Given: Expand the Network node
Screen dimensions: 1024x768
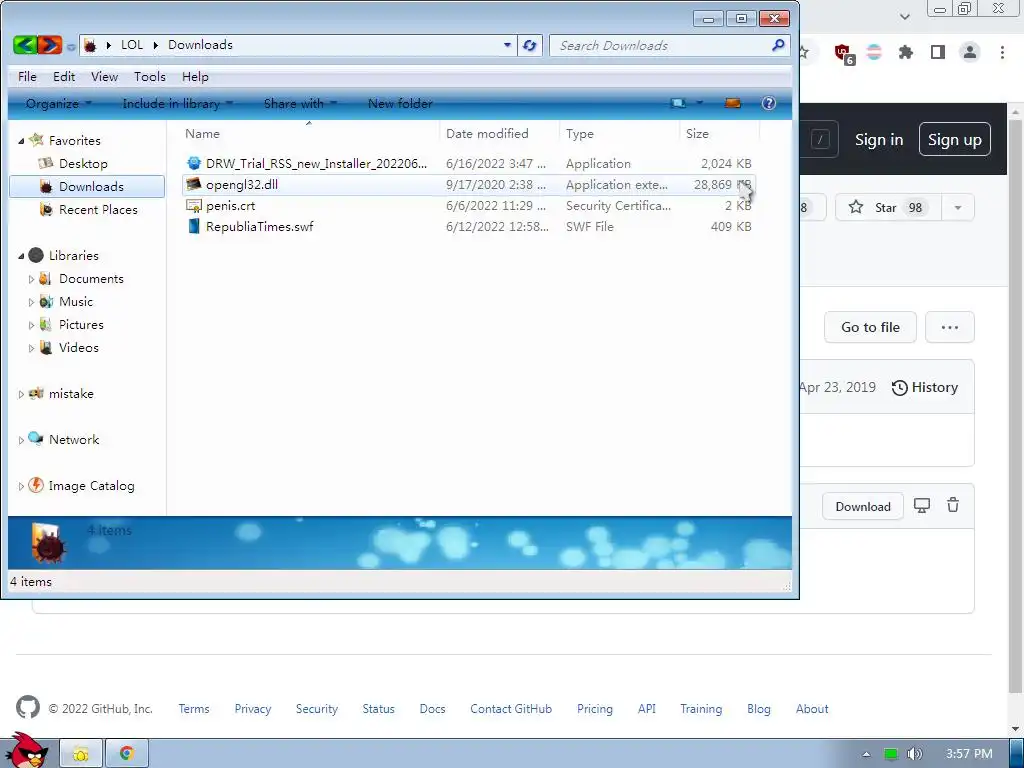Looking at the screenshot, I should [x=21, y=440].
